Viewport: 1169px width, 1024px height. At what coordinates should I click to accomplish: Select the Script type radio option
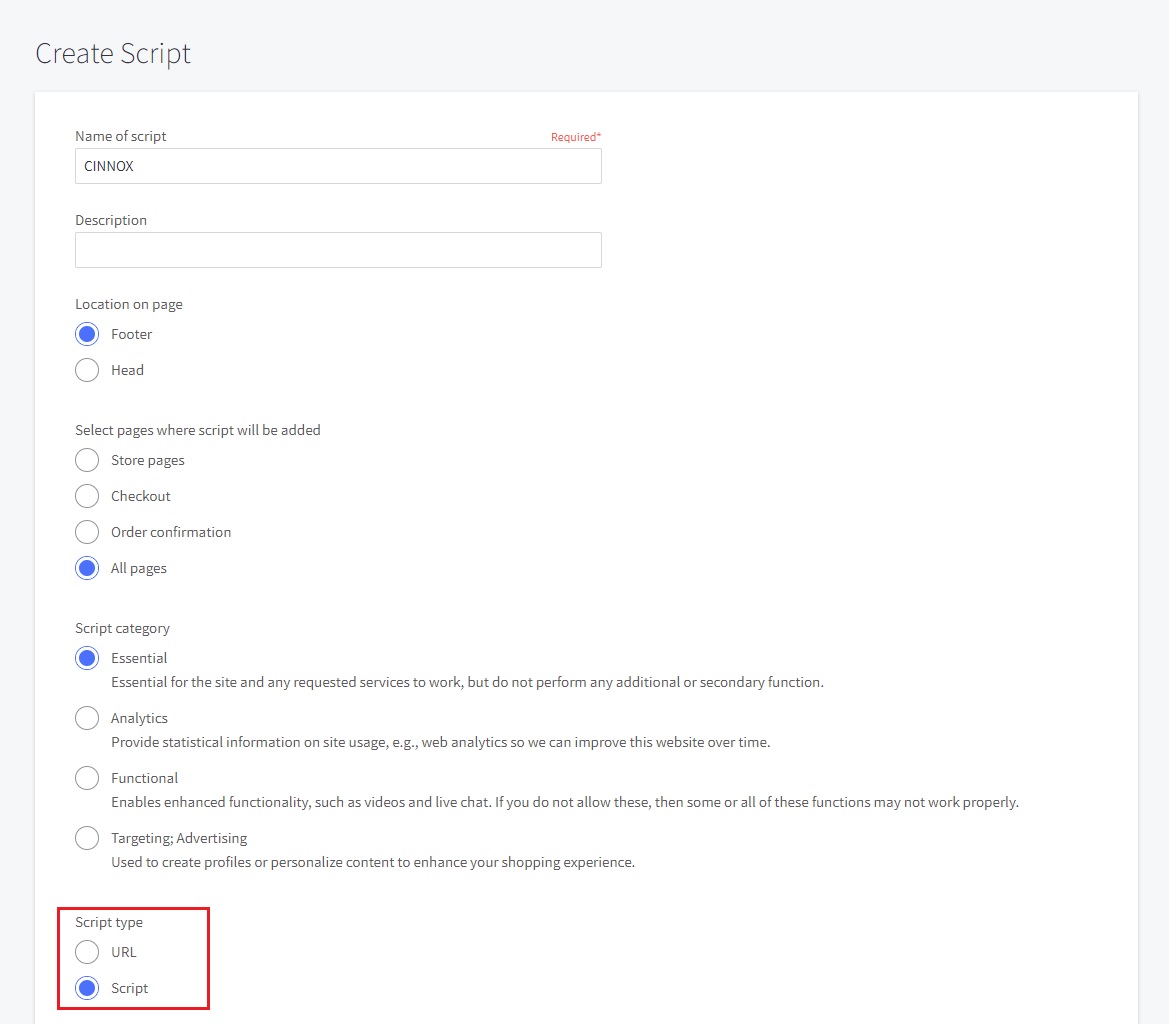[x=87, y=988]
